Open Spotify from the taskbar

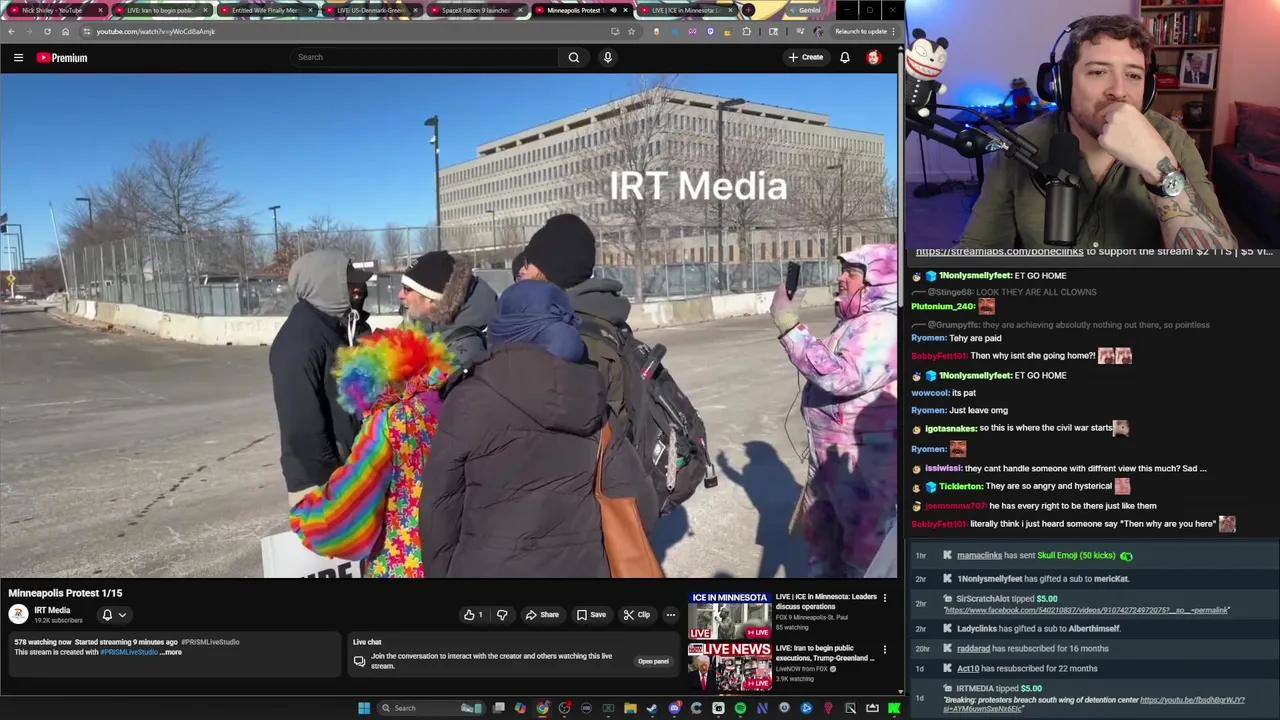(740, 708)
